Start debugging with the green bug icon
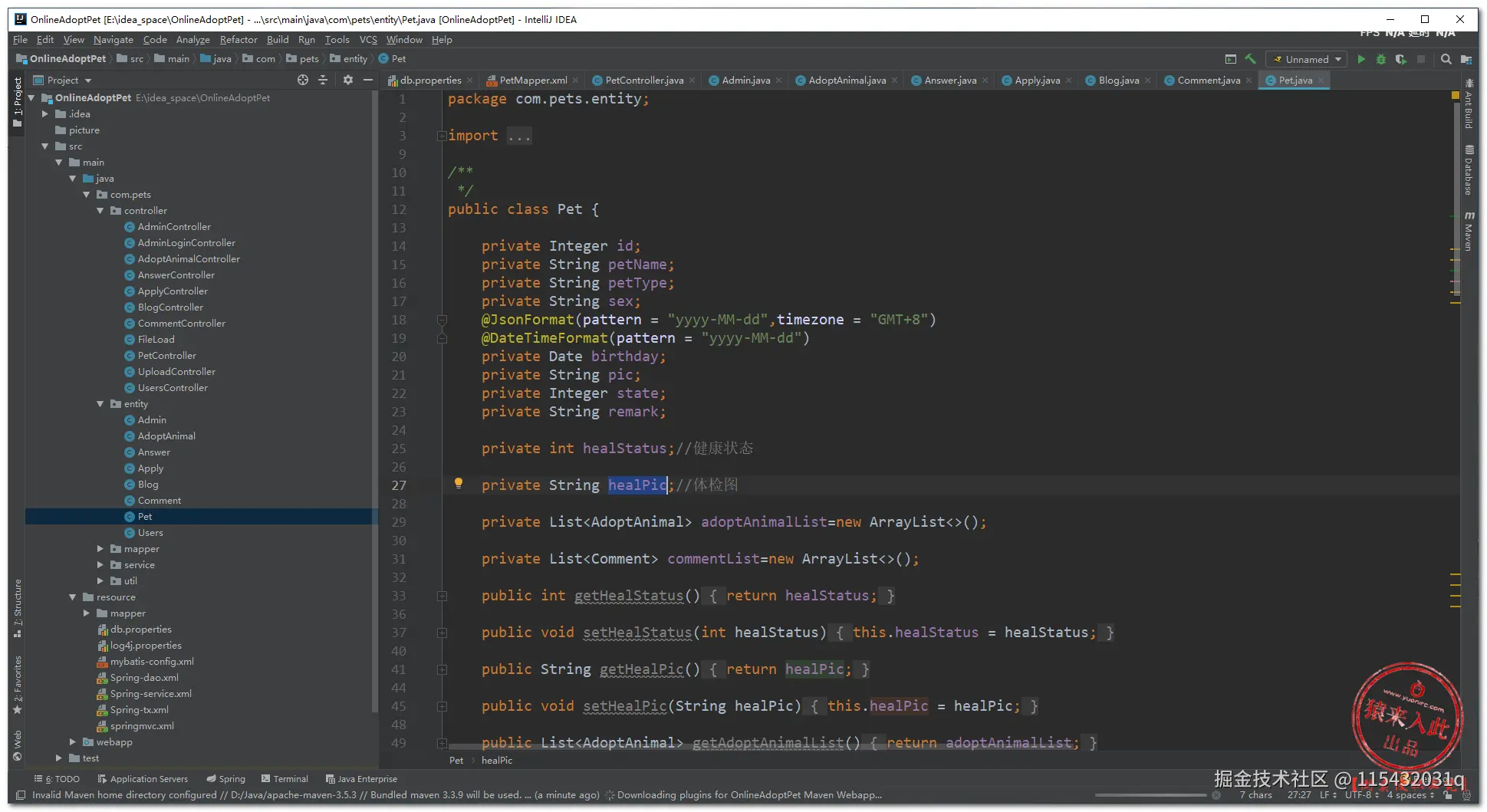This screenshot has height=812, width=1487. click(1380, 59)
